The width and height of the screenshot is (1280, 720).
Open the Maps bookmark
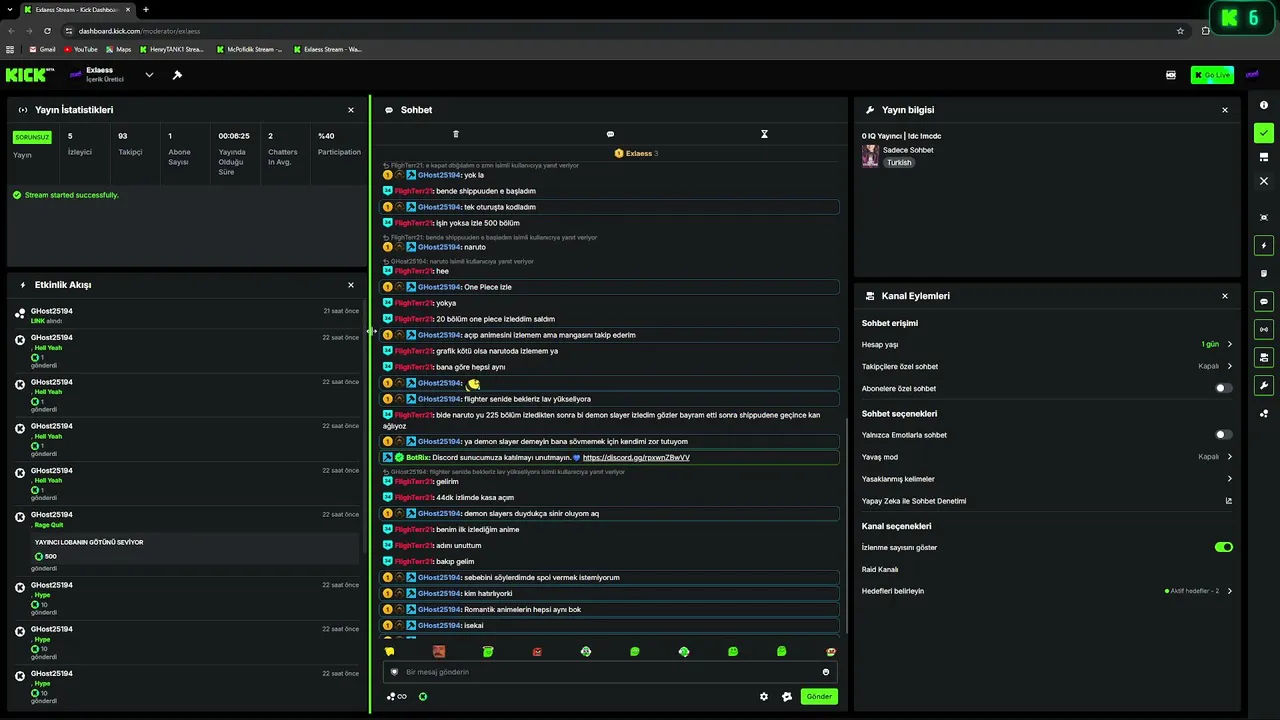point(118,49)
